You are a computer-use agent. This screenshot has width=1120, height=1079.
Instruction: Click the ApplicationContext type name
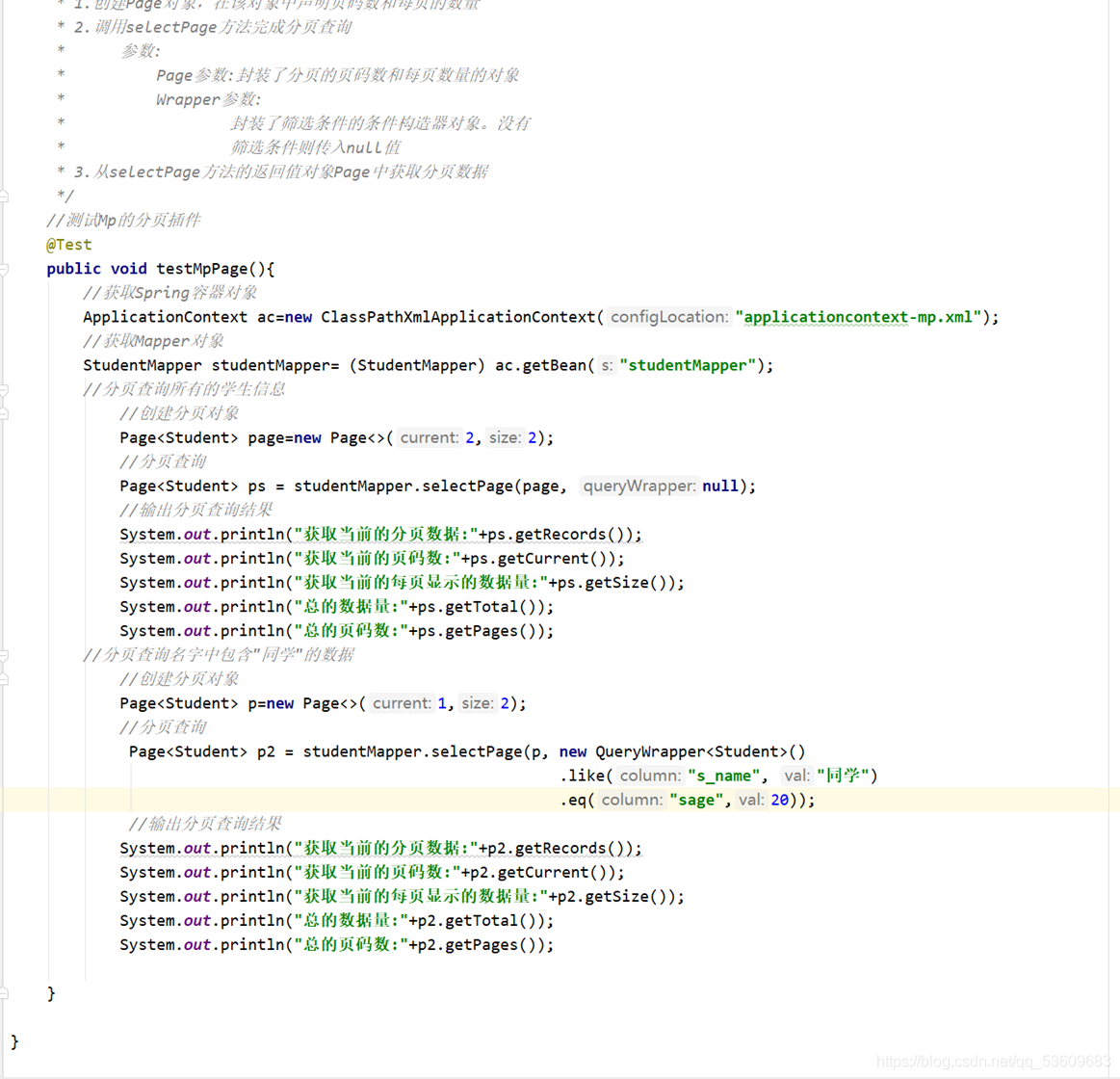click(165, 317)
